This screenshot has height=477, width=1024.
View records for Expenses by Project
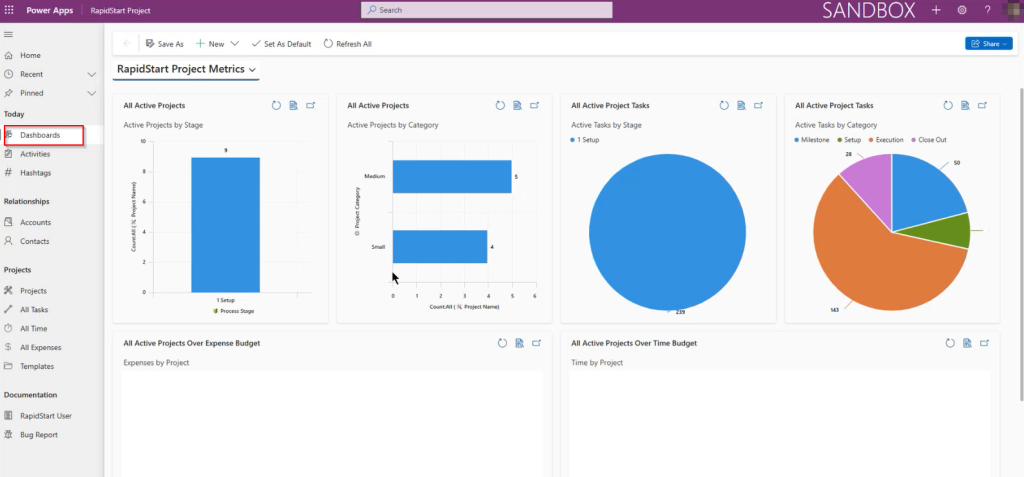click(519, 343)
